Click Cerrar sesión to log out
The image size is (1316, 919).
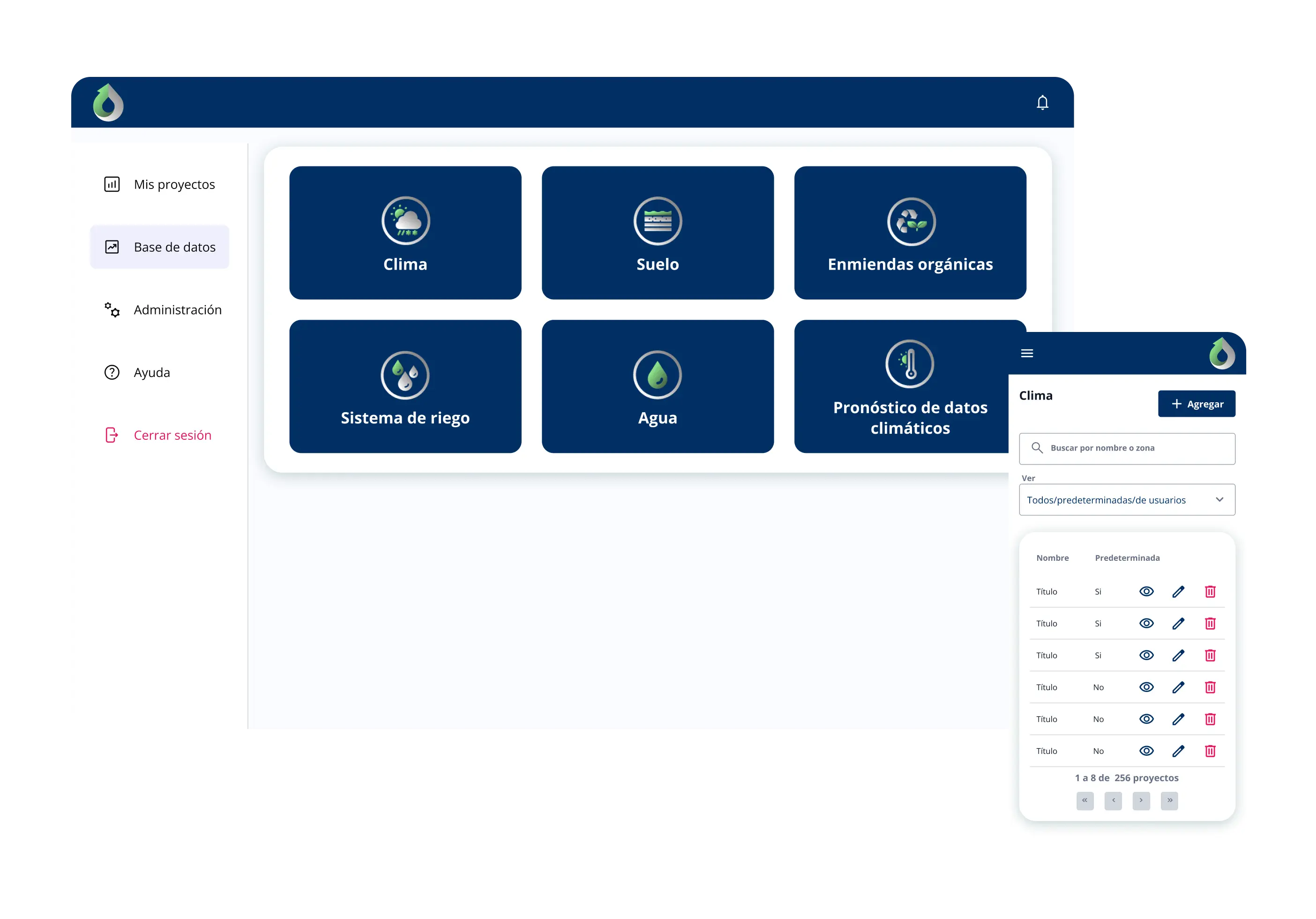click(x=172, y=435)
